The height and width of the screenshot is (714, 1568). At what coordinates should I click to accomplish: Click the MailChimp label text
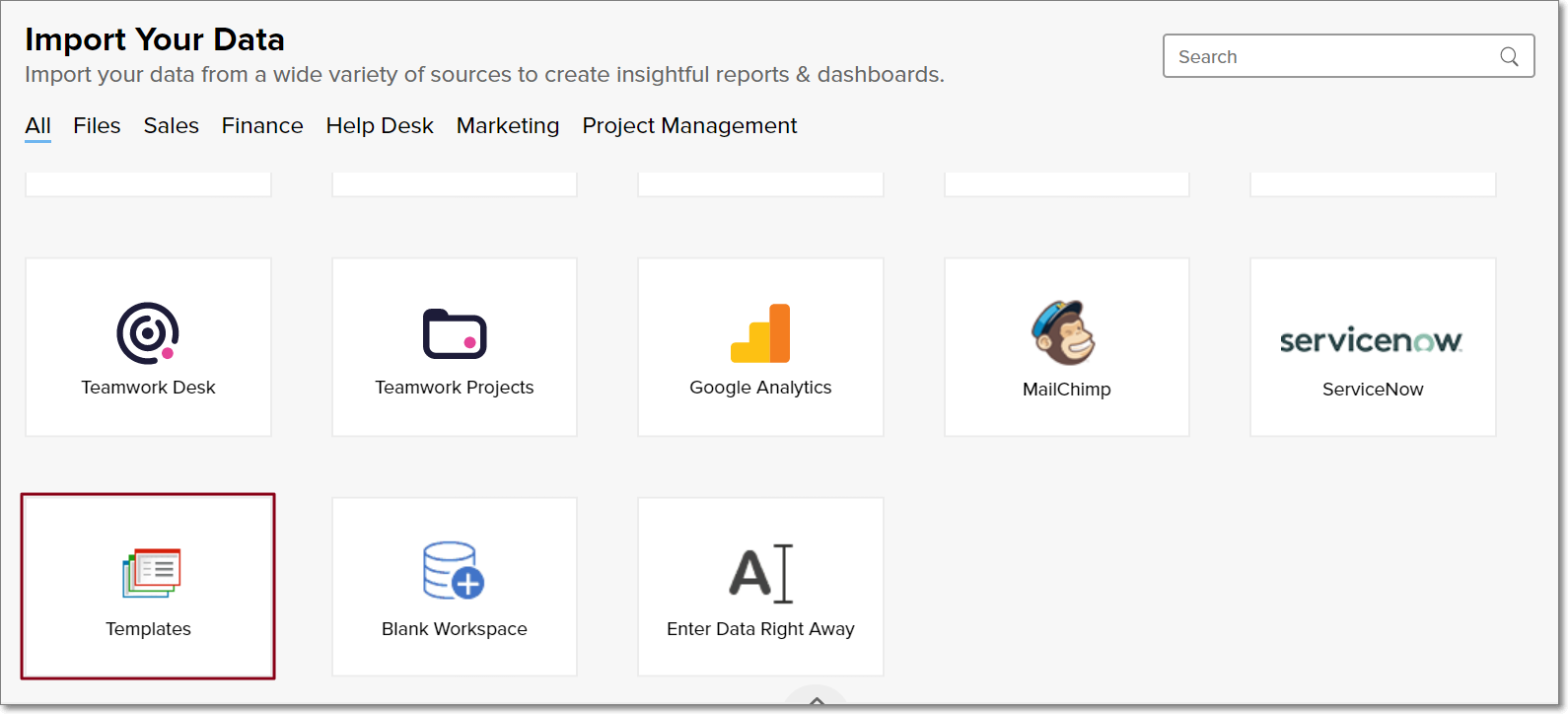point(1066,390)
